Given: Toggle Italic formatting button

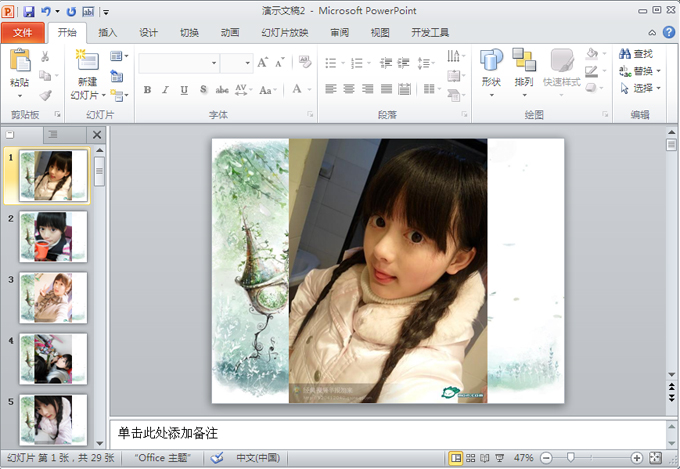Looking at the screenshot, I should 166,89.
